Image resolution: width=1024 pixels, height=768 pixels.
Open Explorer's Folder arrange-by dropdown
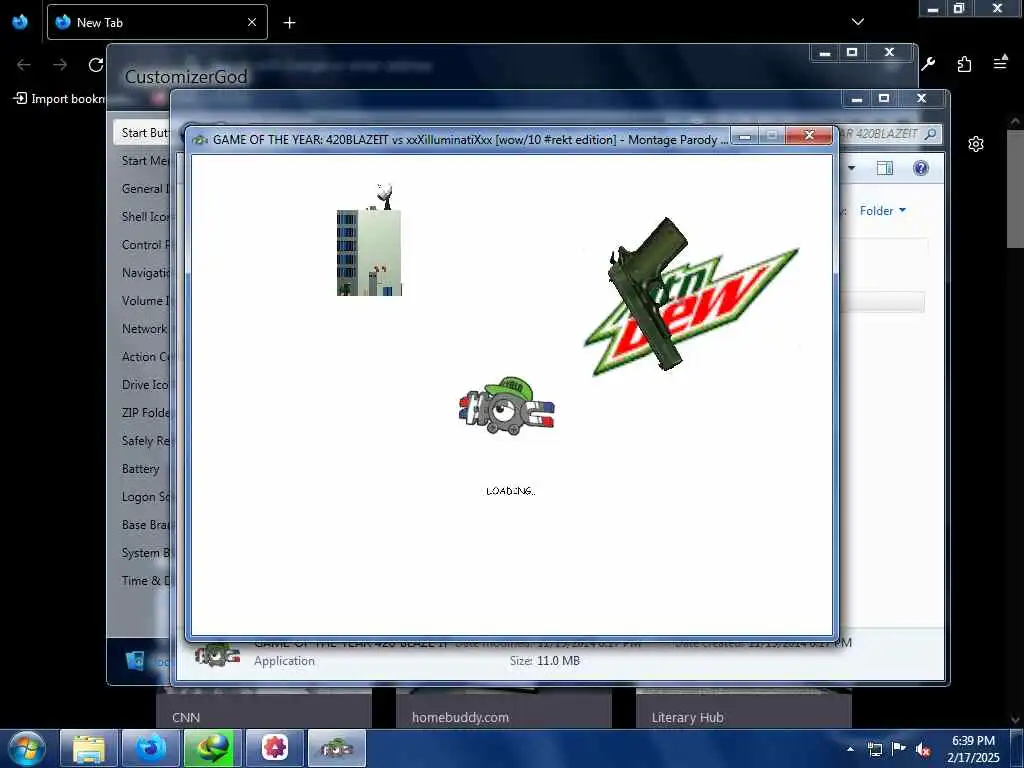[882, 211]
